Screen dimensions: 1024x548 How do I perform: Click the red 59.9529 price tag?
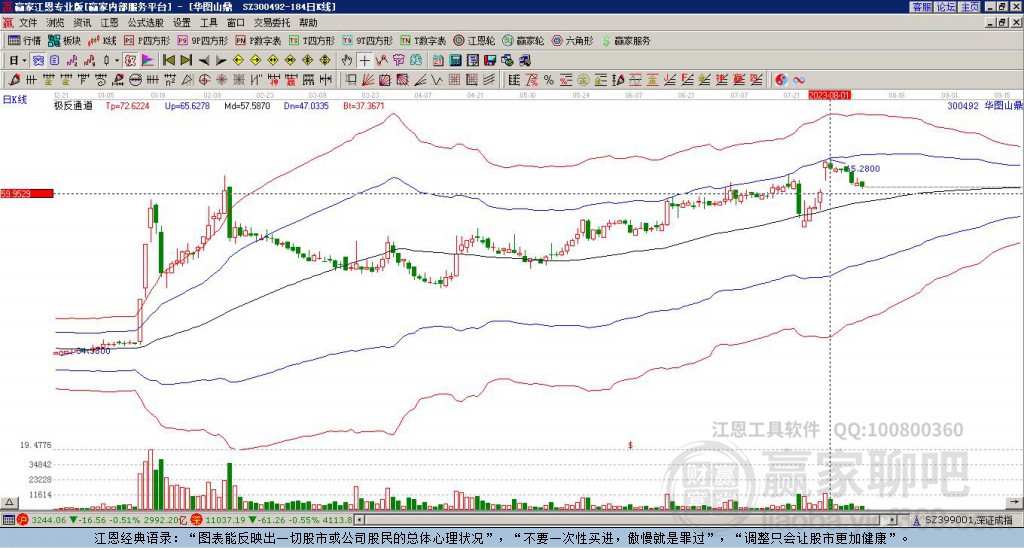pyautogui.click(x=27, y=193)
